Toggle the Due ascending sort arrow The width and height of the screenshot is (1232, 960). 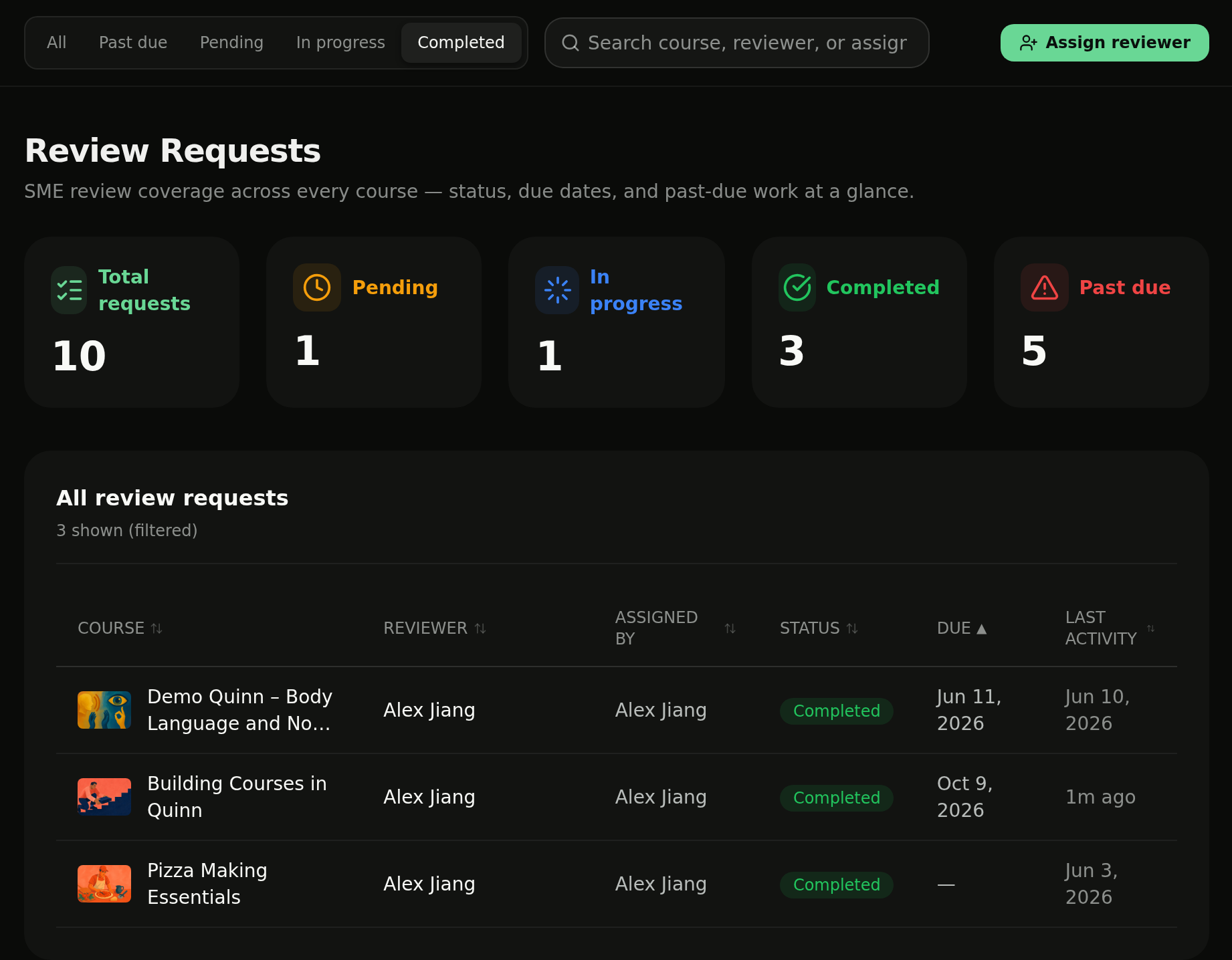click(x=982, y=628)
